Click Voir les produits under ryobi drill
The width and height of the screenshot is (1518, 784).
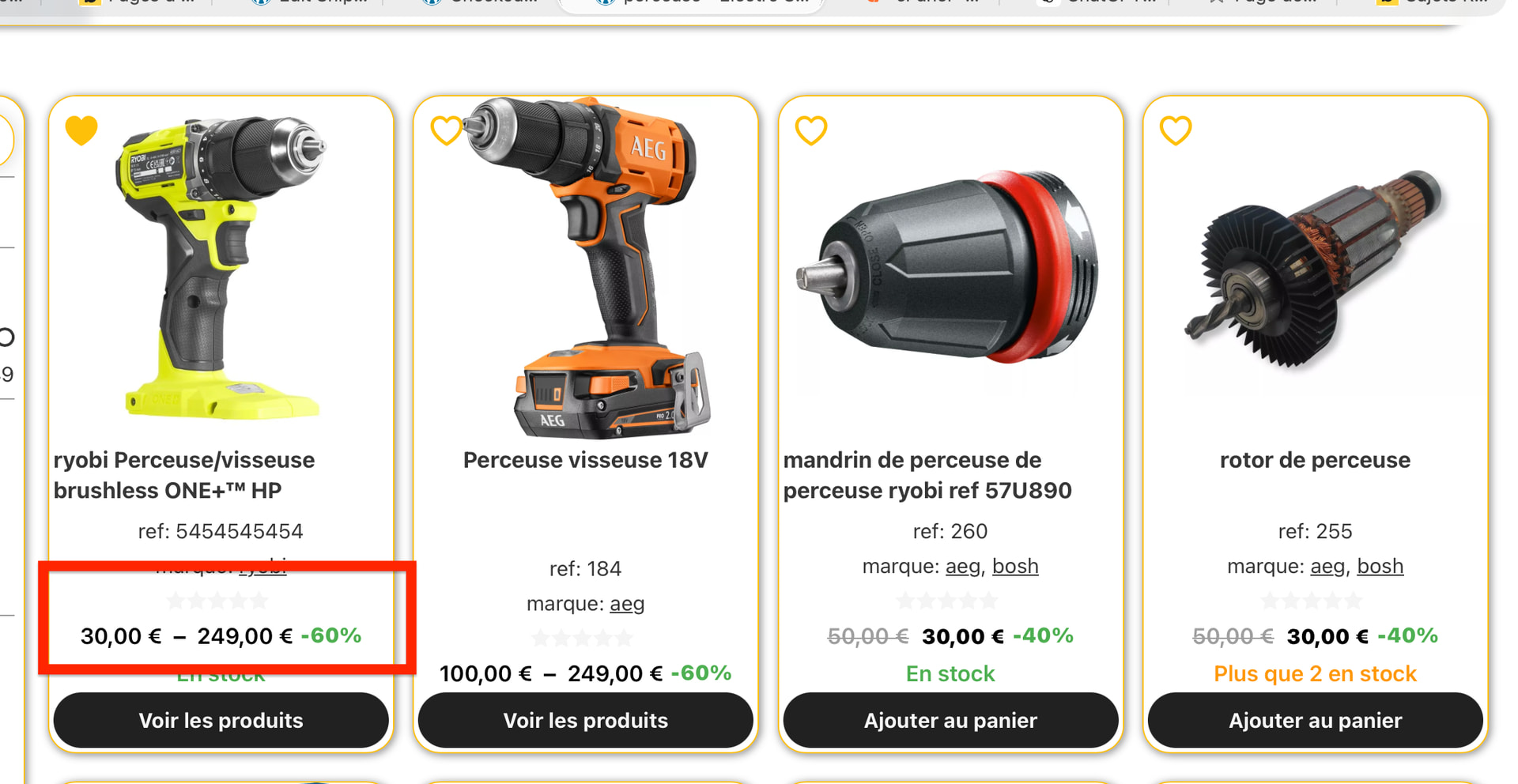(x=221, y=721)
